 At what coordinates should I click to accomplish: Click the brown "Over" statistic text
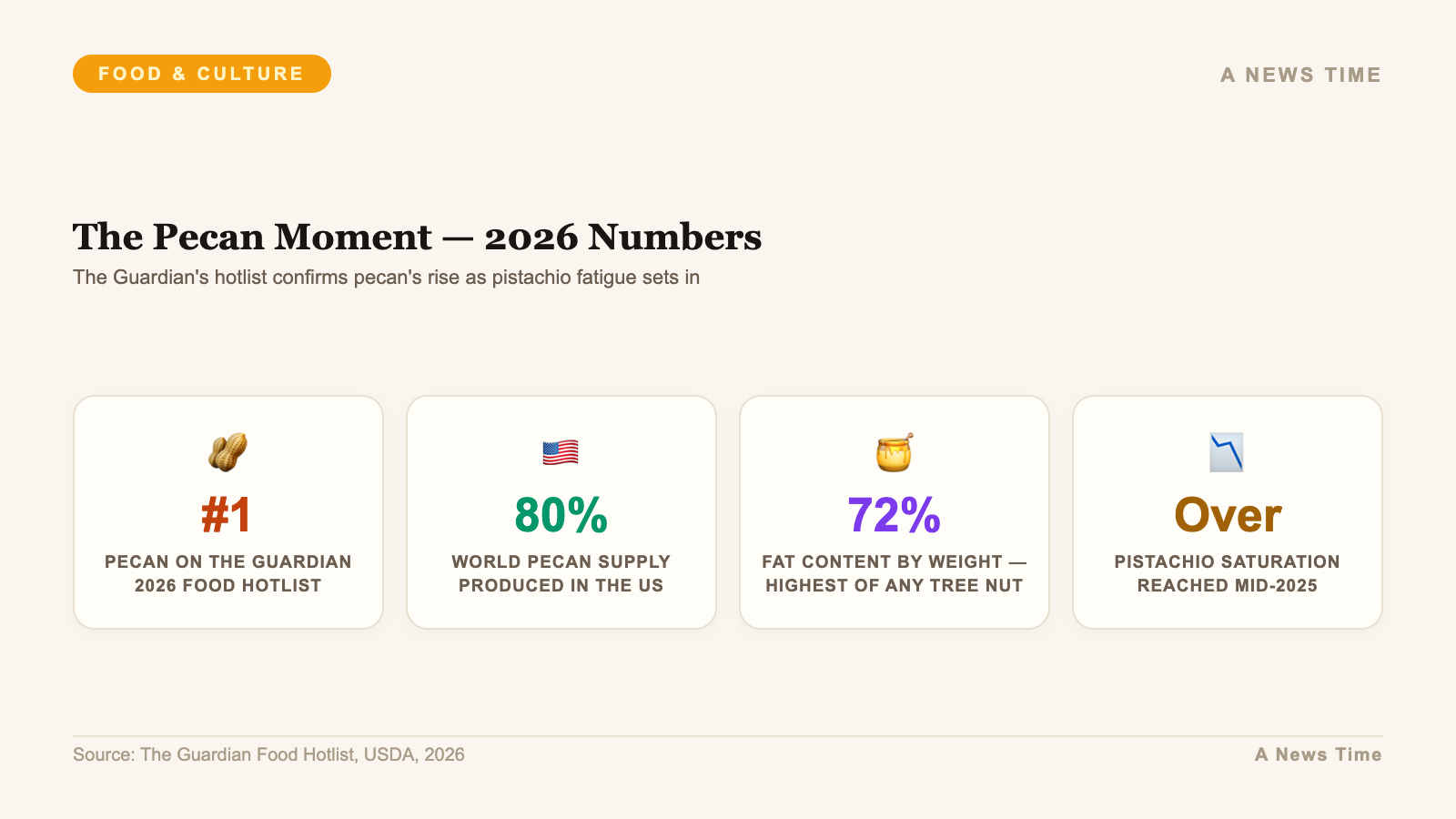click(x=1227, y=515)
